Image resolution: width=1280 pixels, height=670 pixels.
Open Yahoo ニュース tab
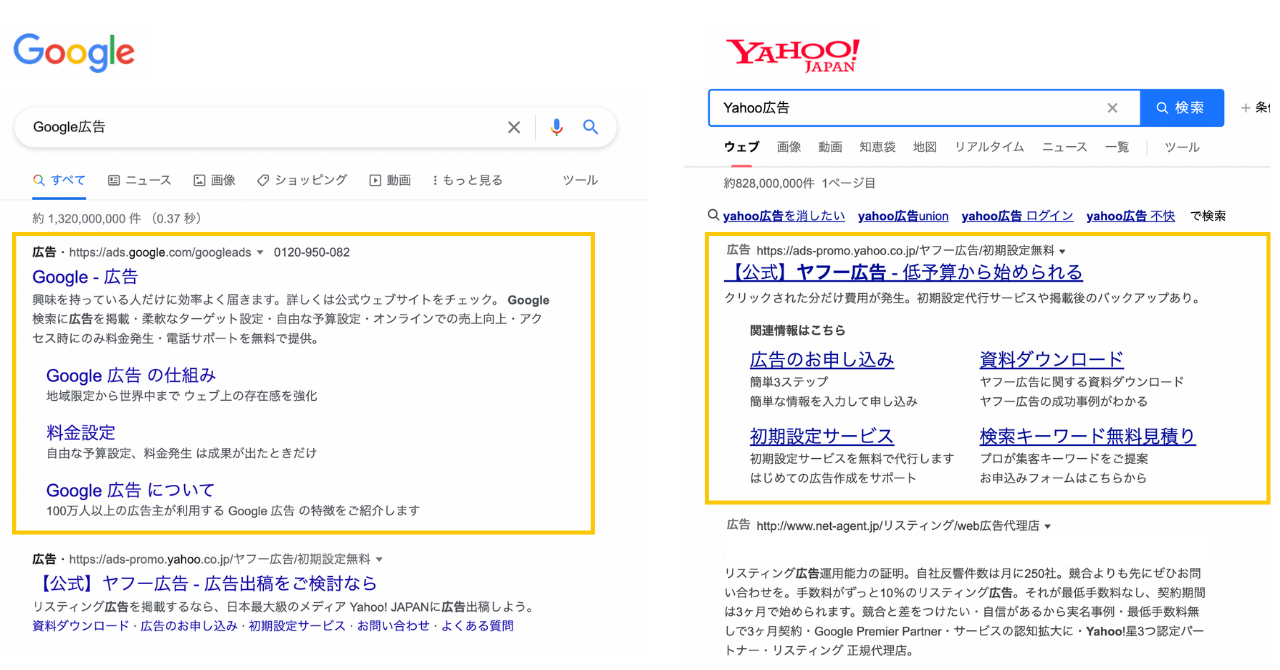[x=1064, y=147]
